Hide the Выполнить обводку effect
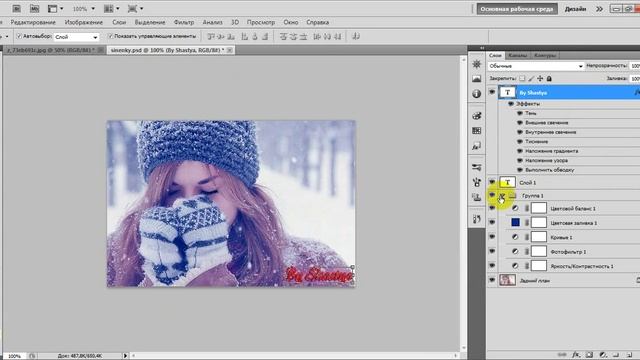Image resolution: width=640 pixels, height=360 pixels. pyautogui.click(x=520, y=170)
